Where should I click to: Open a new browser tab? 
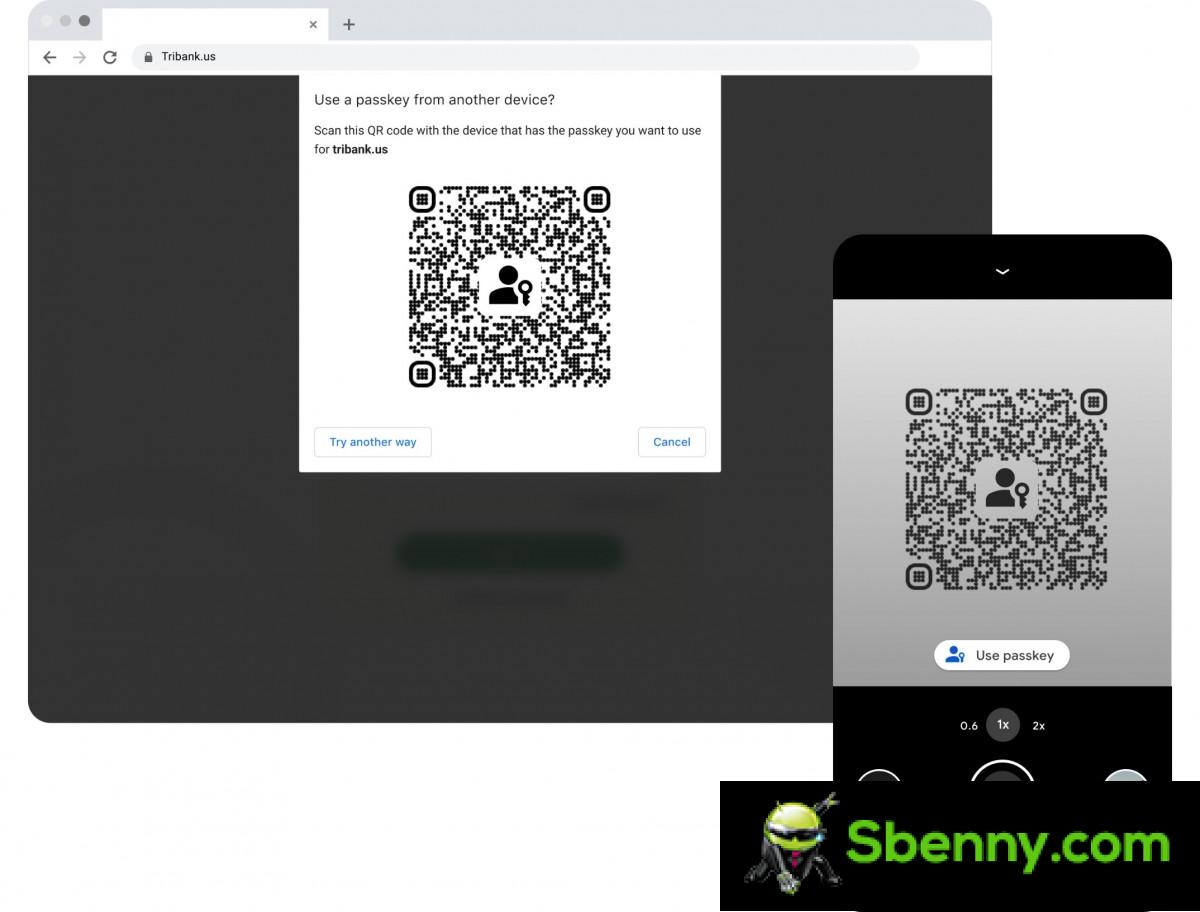click(349, 24)
